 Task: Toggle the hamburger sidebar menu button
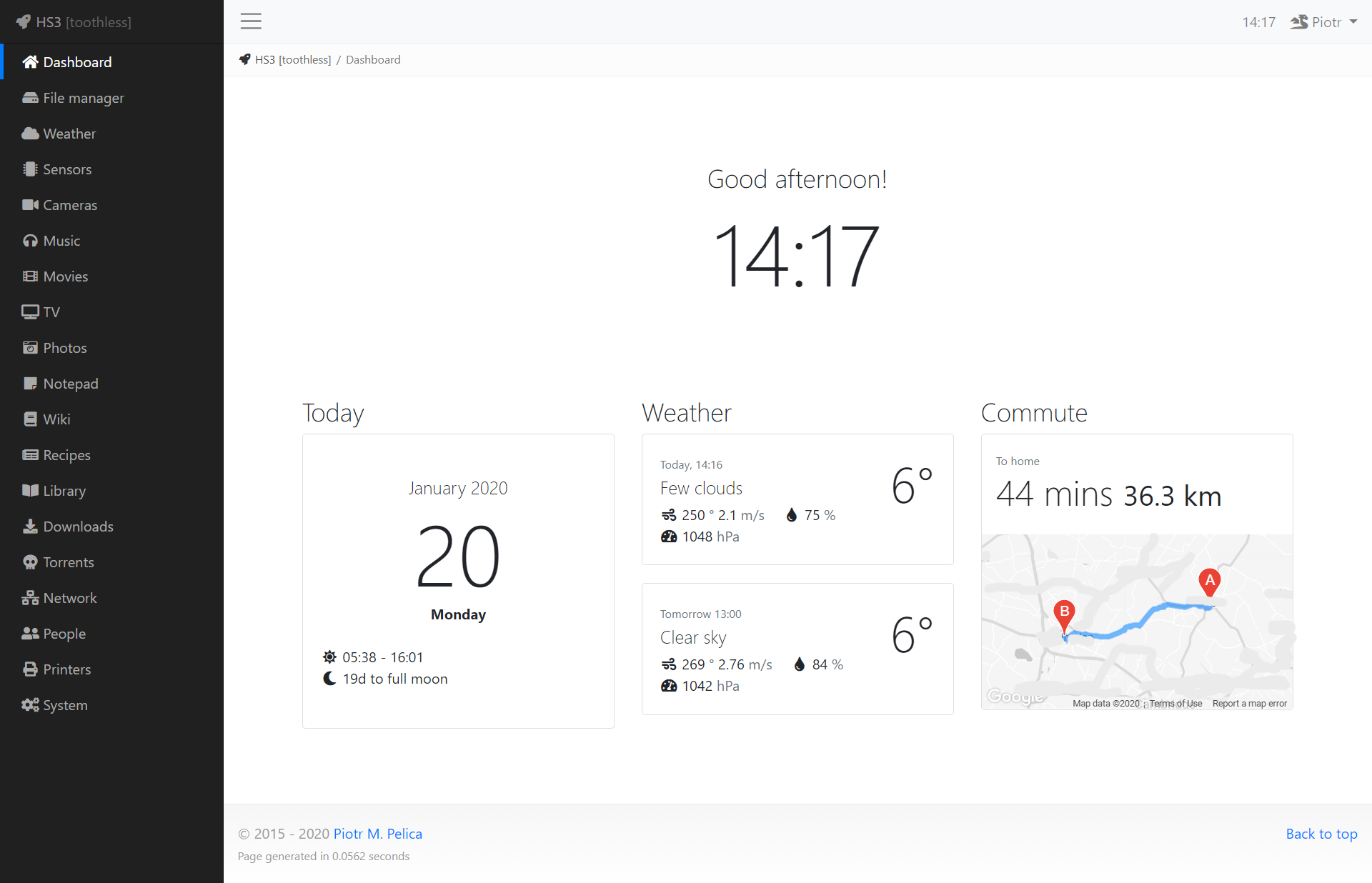point(251,21)
